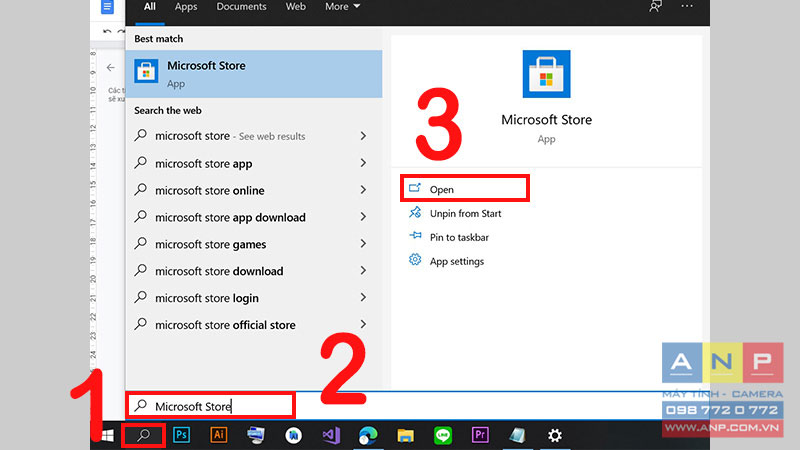
Task: Expand the 'microsoft store login' suggestion arrow
Action: coord(363,297)
